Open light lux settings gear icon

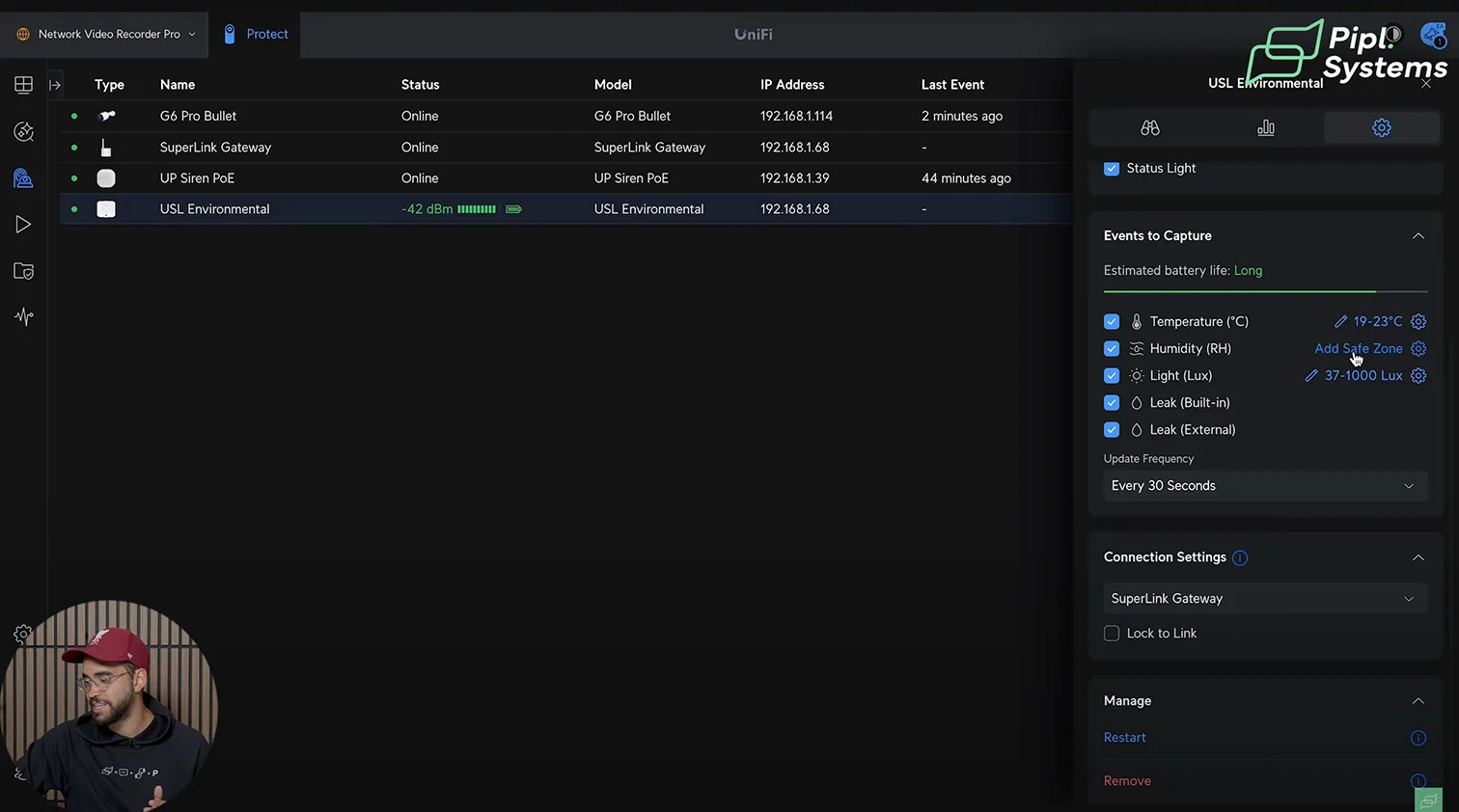[1418, 375]
